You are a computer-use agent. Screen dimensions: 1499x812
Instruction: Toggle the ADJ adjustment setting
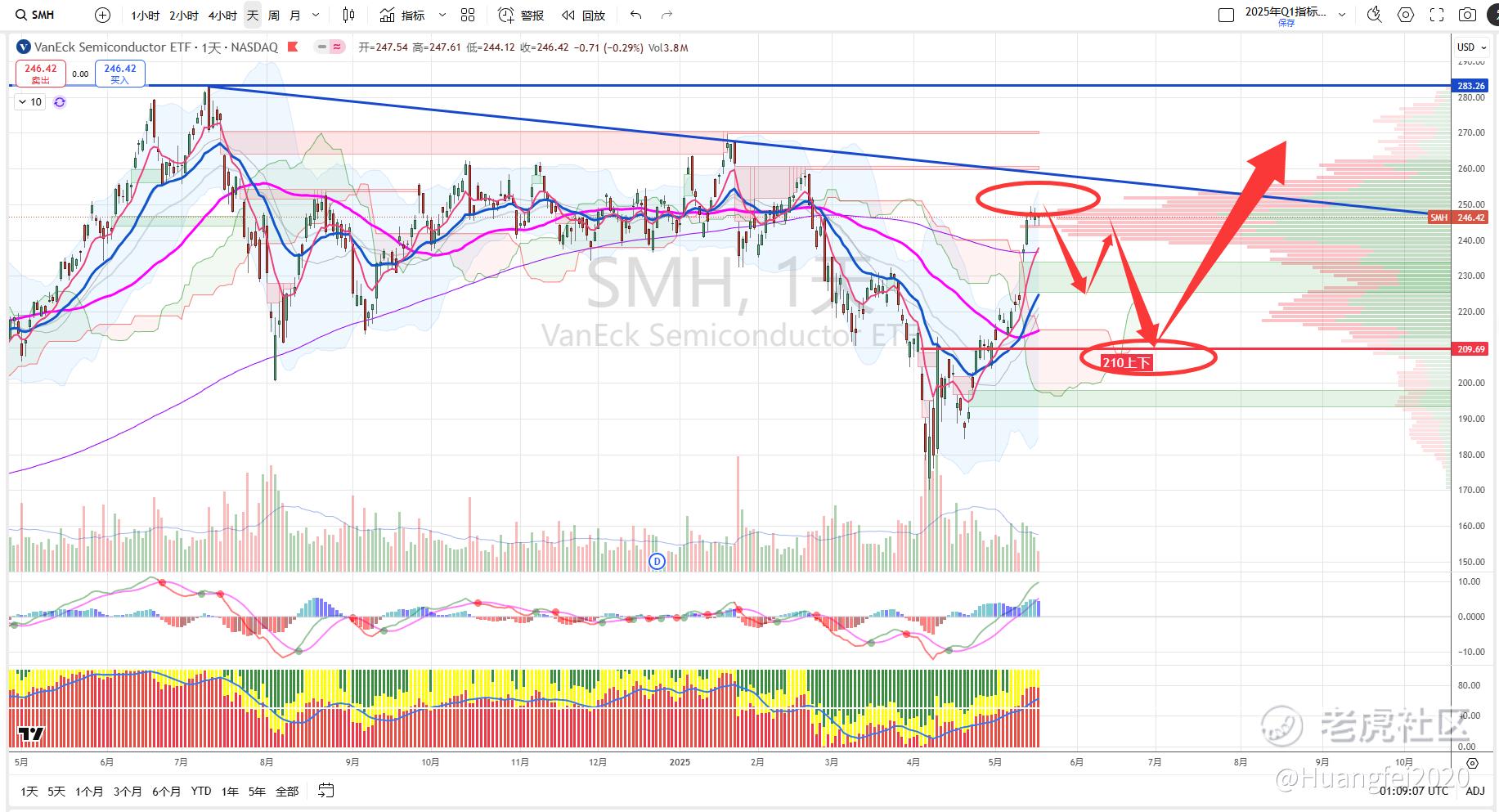point(1474,791)
